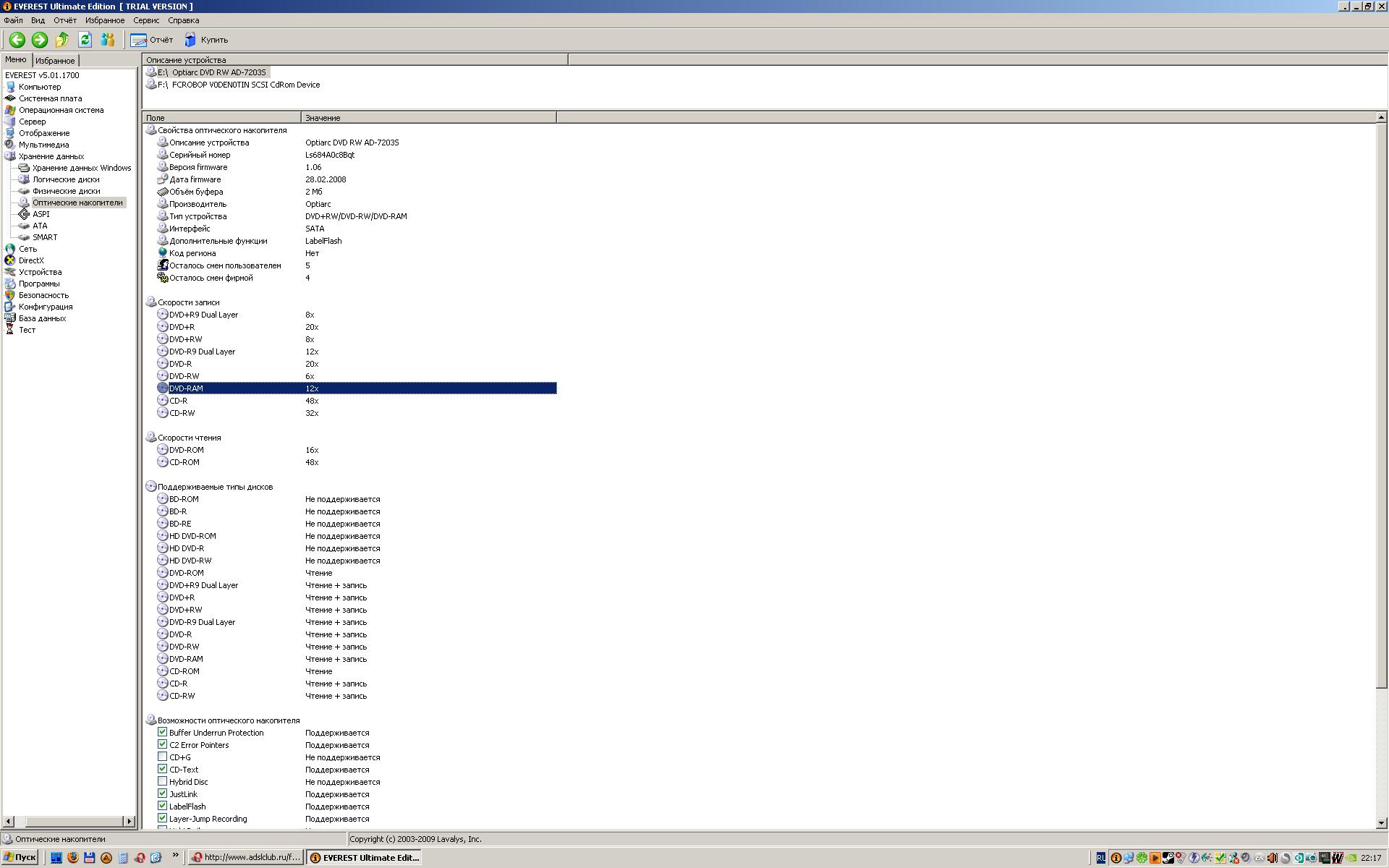Image resolution: width=1389 pixels, height=868 pixels.
Task: Open the ASPI item in the tree
Action: (41, 214)
